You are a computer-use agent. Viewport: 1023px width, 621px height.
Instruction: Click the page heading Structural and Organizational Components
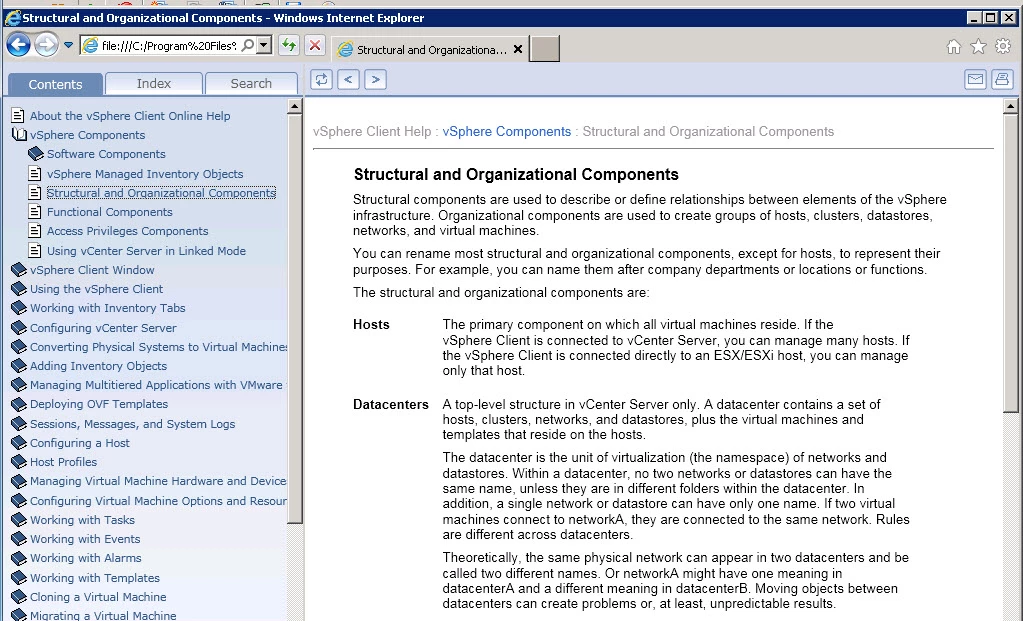coord(516,175)
